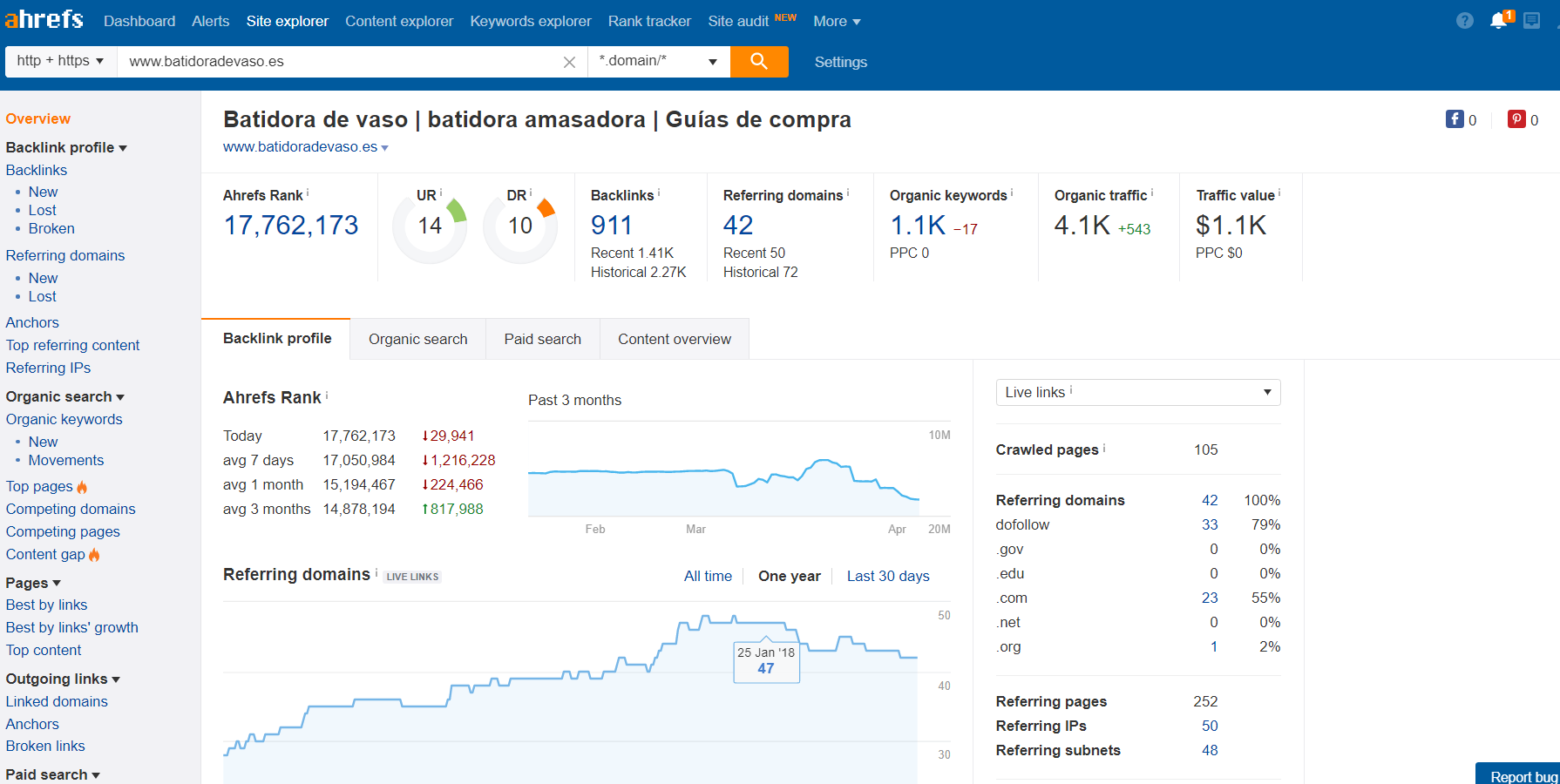Click the fire icon beside Content gap
Screen dimensions: 1560x784
[x=94, y=554]
